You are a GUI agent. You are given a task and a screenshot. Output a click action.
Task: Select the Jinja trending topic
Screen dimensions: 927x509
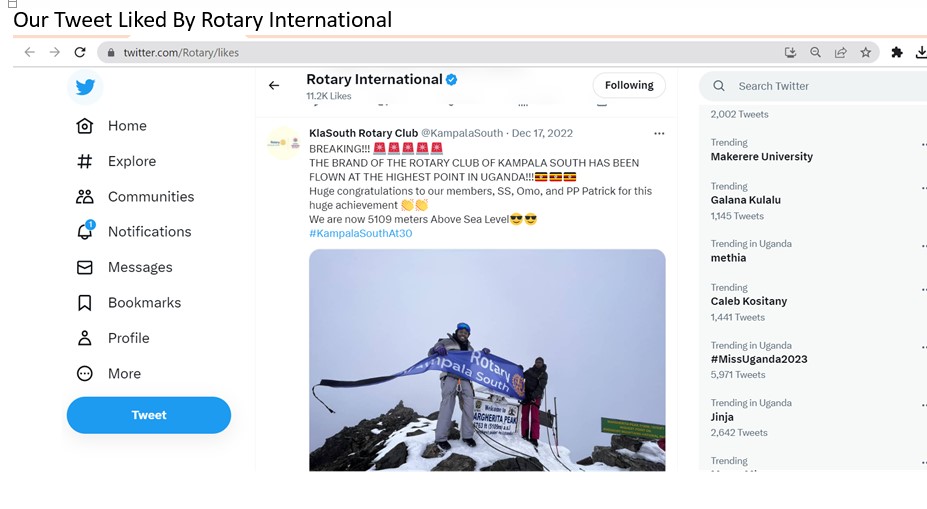pyautogui.click(x=722, y=417)
